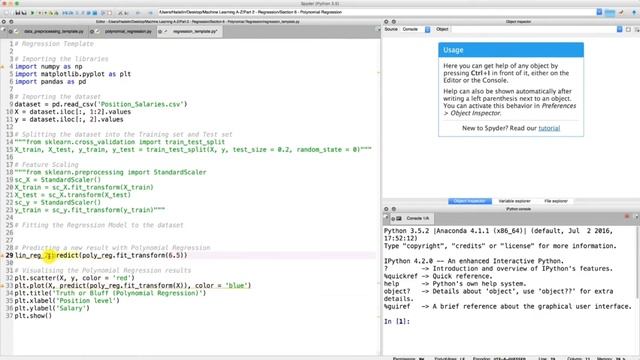Go to previous cursor position arrow
Viewport: 640px width, 360px height.
point(138,13)
